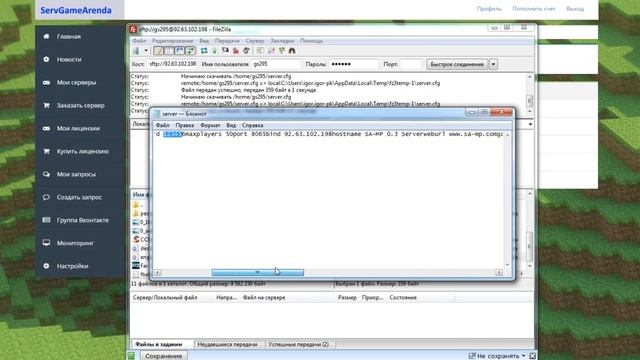Click the cancel current operation icon
The image size is (640, 360).
point(225,51)
